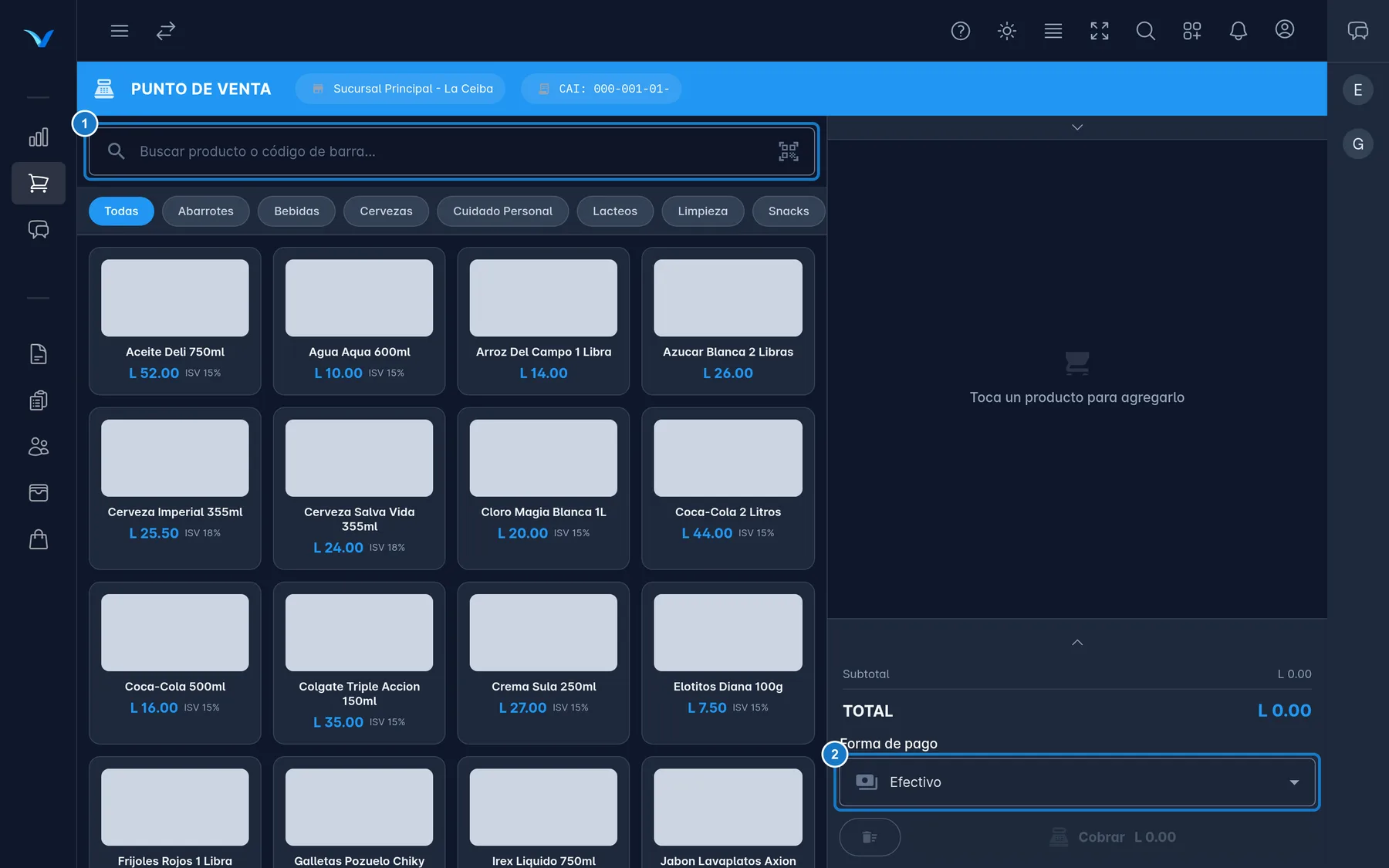This screenshot has width=1389, height=868.
Task: Open the clipboard list sidebar icon
Action: point(39,400)
